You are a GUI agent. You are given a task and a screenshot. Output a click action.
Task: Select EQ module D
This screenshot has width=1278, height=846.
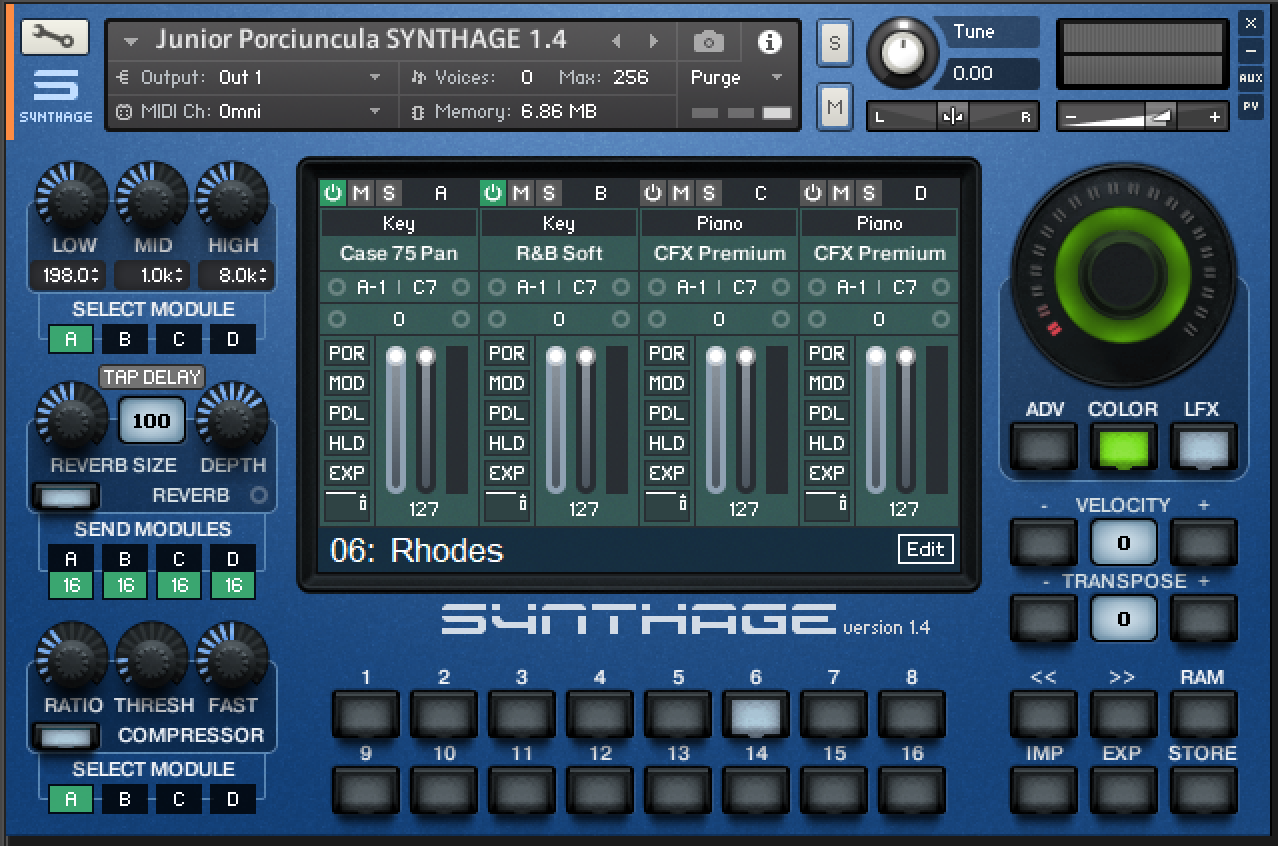point(233,339)
